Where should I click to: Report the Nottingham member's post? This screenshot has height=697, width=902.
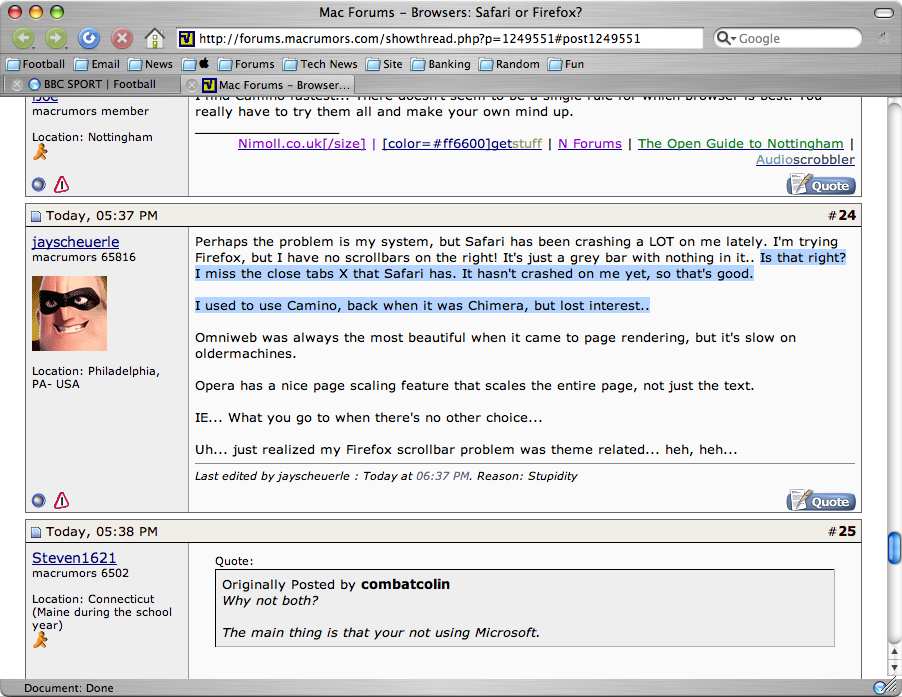tap(61, 185)
